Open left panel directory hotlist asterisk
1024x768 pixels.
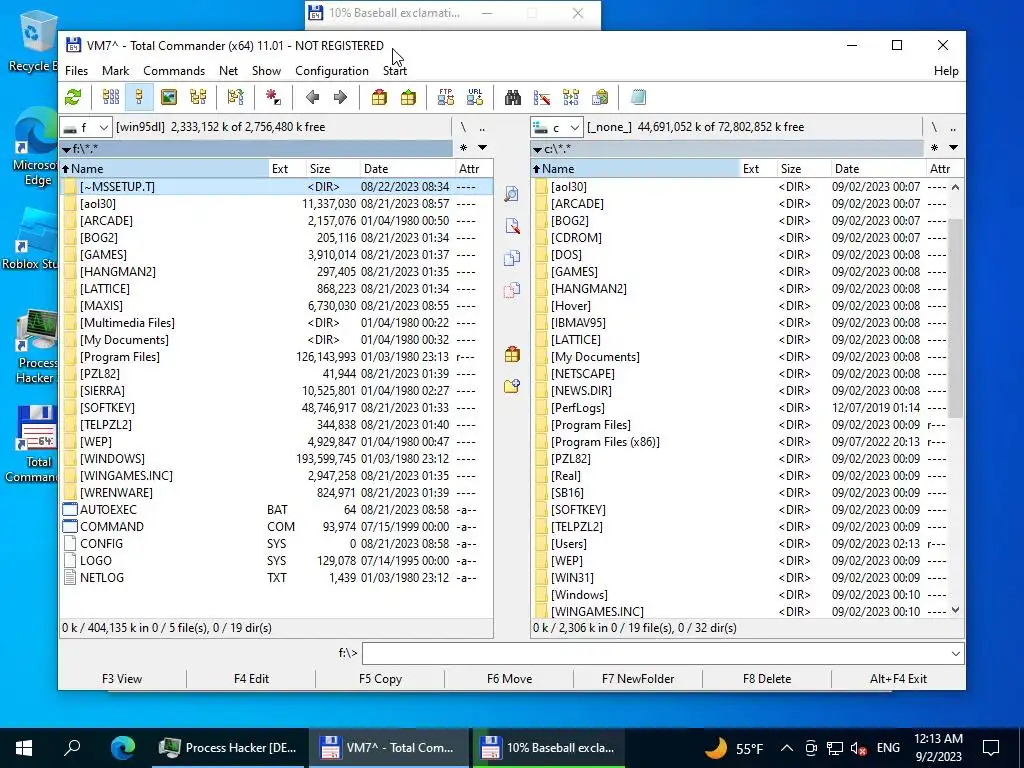(x=464, y=148)
